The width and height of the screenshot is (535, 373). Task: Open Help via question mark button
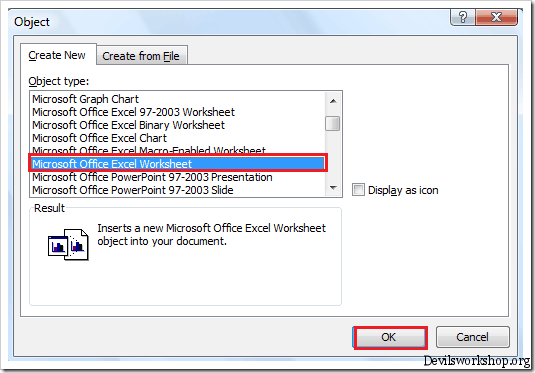click(x=463, y=17)
